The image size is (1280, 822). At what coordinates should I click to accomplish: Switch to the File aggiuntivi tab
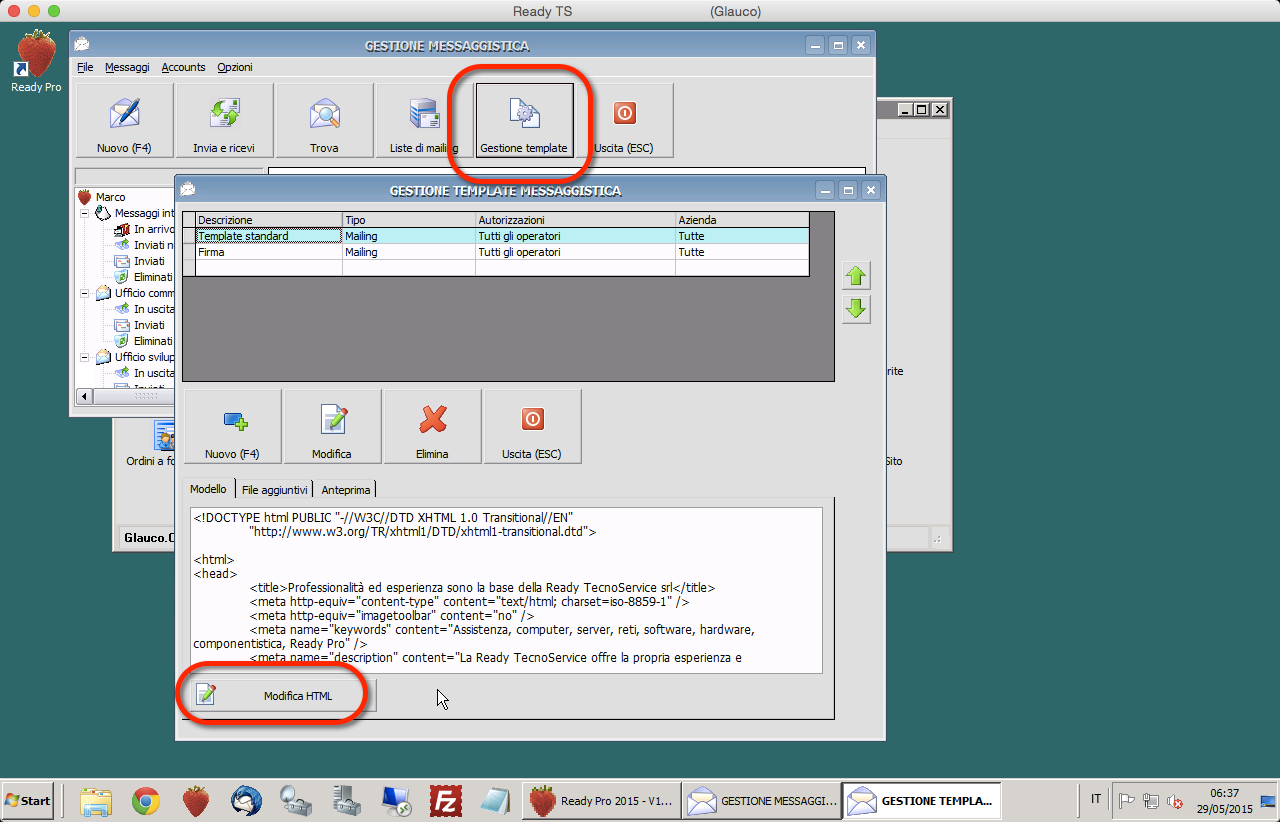(275, 490)
